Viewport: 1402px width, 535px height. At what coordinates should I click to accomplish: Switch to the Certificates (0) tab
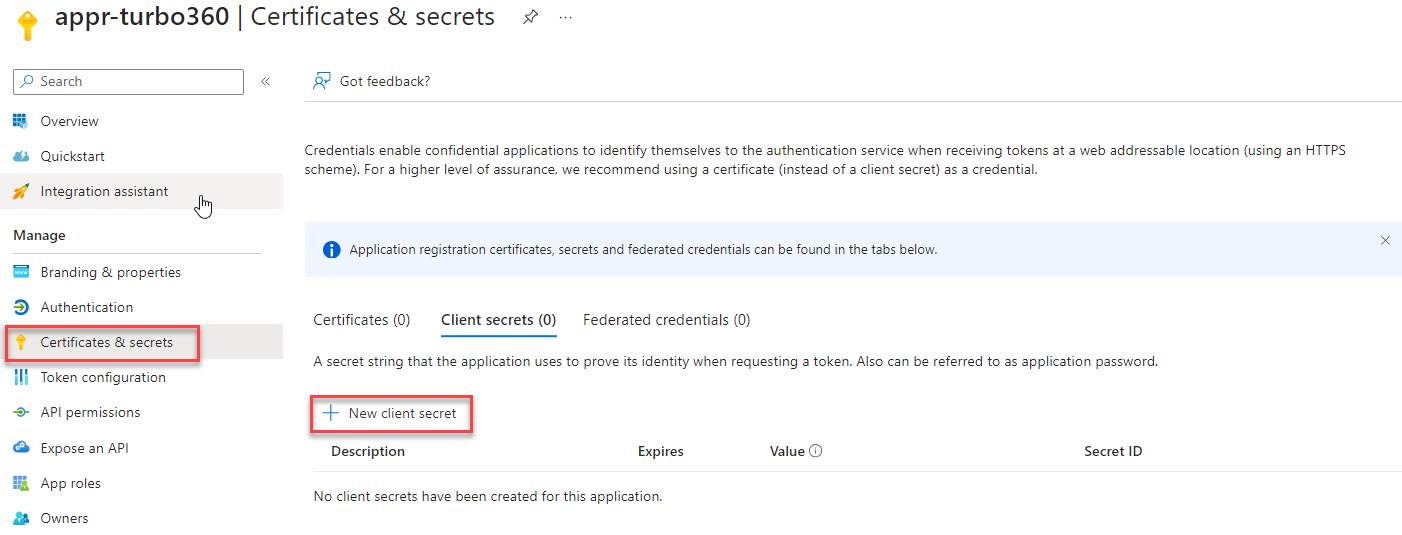361,320
